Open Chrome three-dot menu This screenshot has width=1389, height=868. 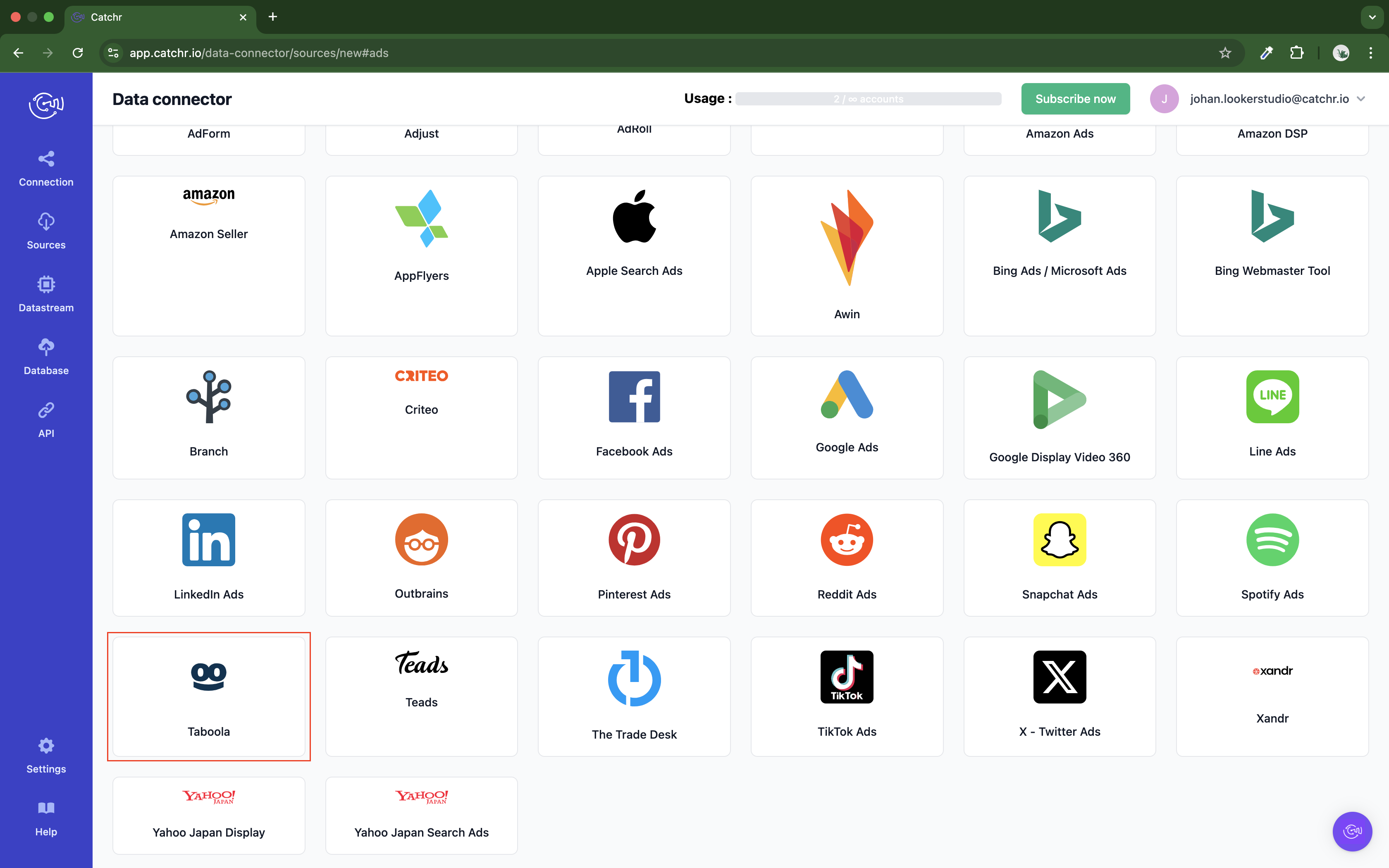coord(1371,53)
